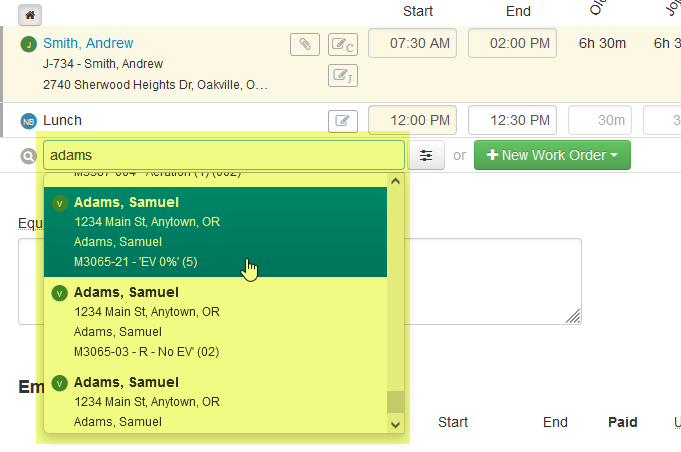Click the adams search text field
681x452 pixels.
pos(223,156)
